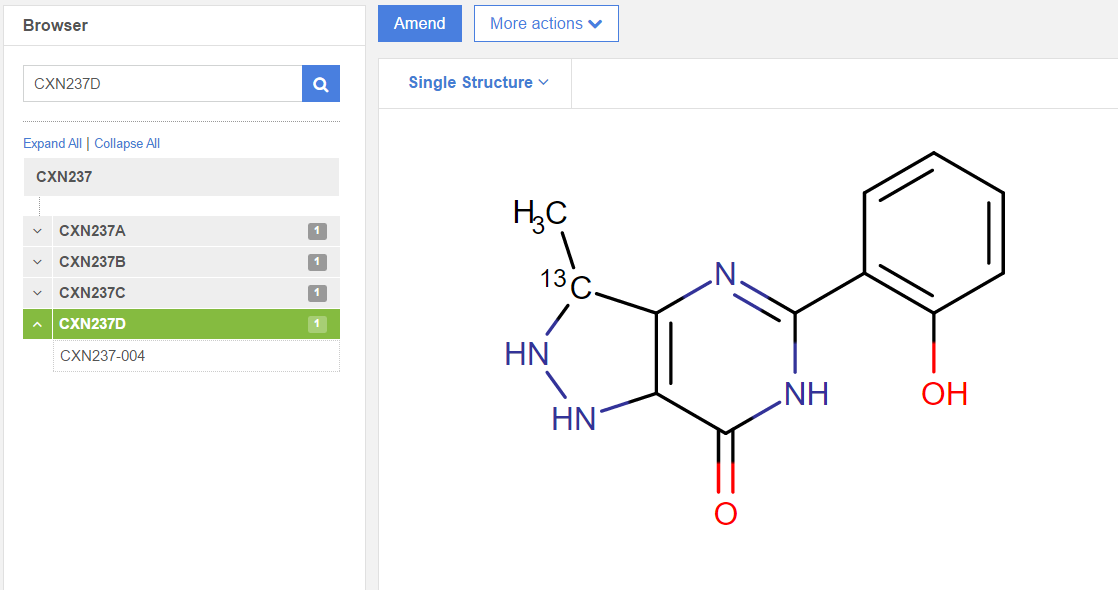Screen dimensions: 1118x590
Task: Click the search magnifier icon button
Action: pos(321,84)
